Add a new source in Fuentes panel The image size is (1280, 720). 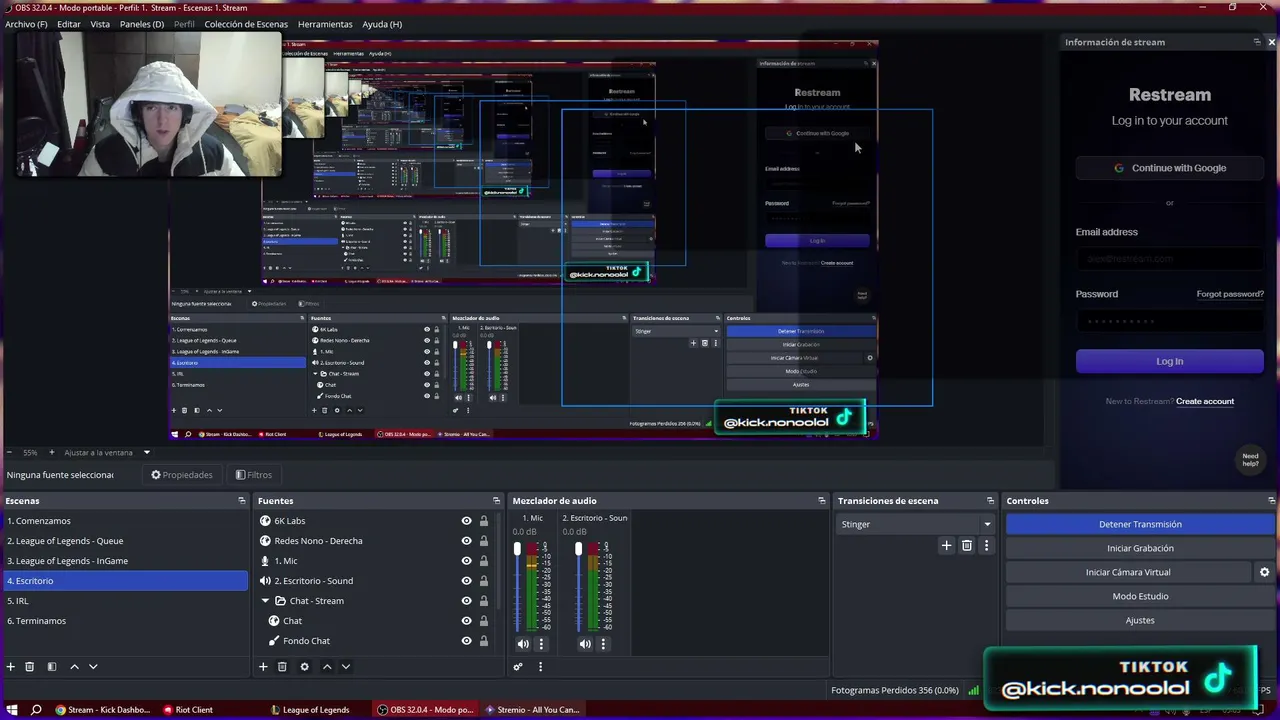coord(263,667)
